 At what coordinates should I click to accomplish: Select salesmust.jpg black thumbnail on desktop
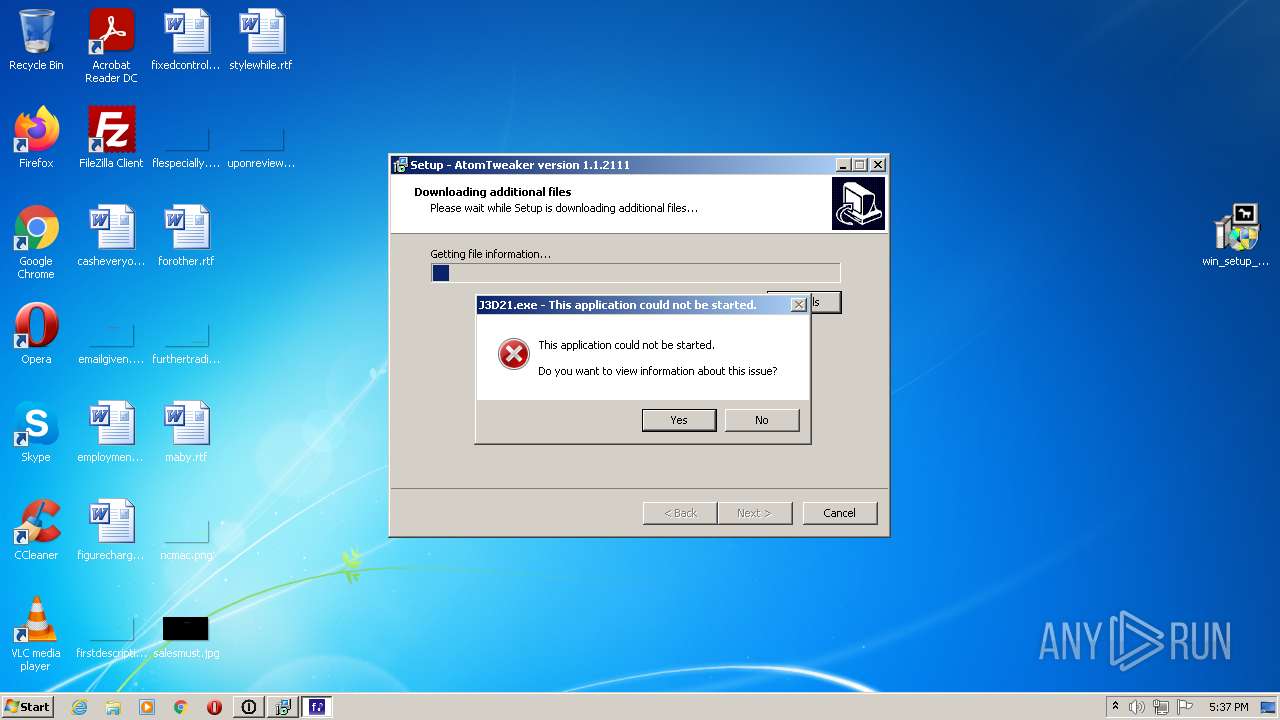[186, 628]
